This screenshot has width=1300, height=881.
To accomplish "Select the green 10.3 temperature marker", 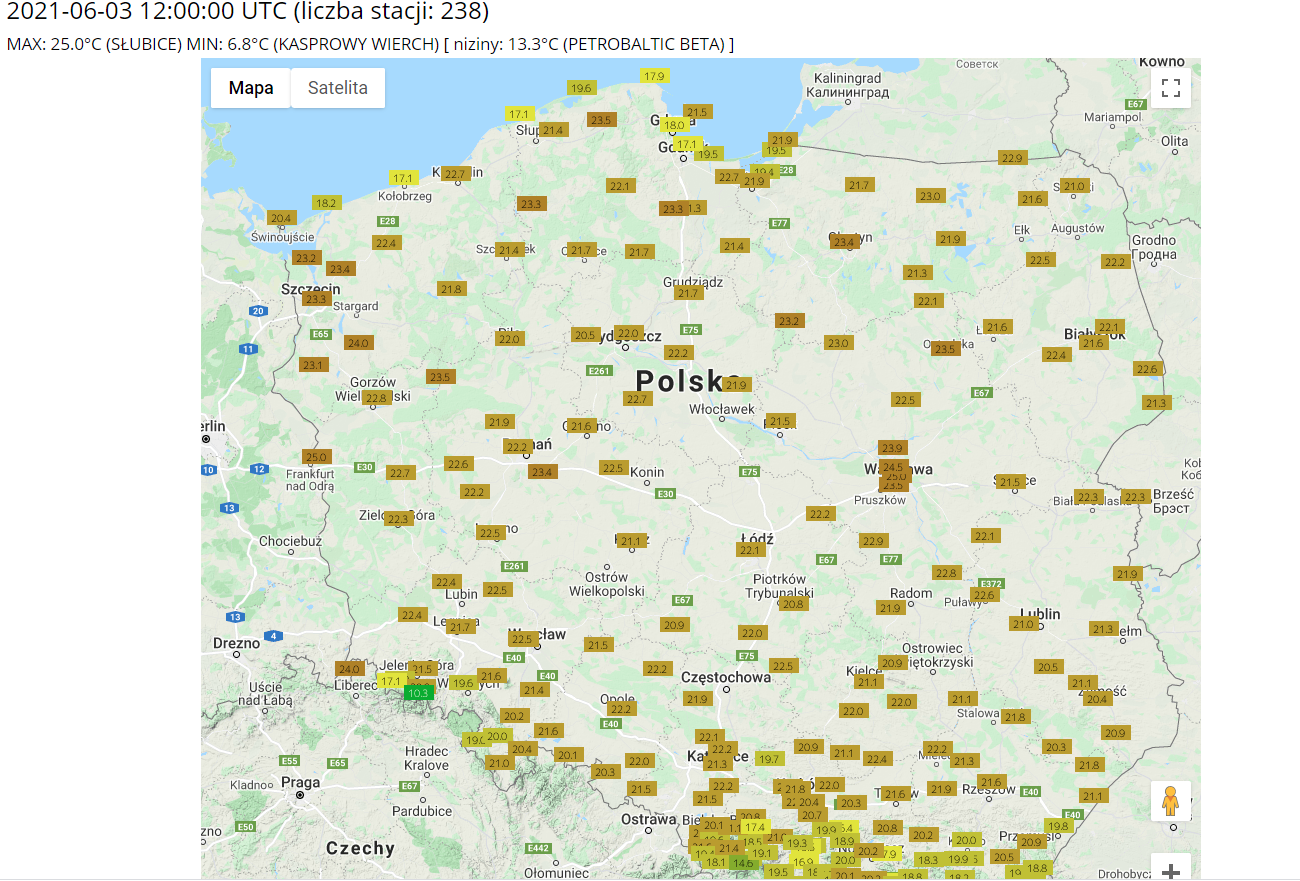I will tap(418, 693).
